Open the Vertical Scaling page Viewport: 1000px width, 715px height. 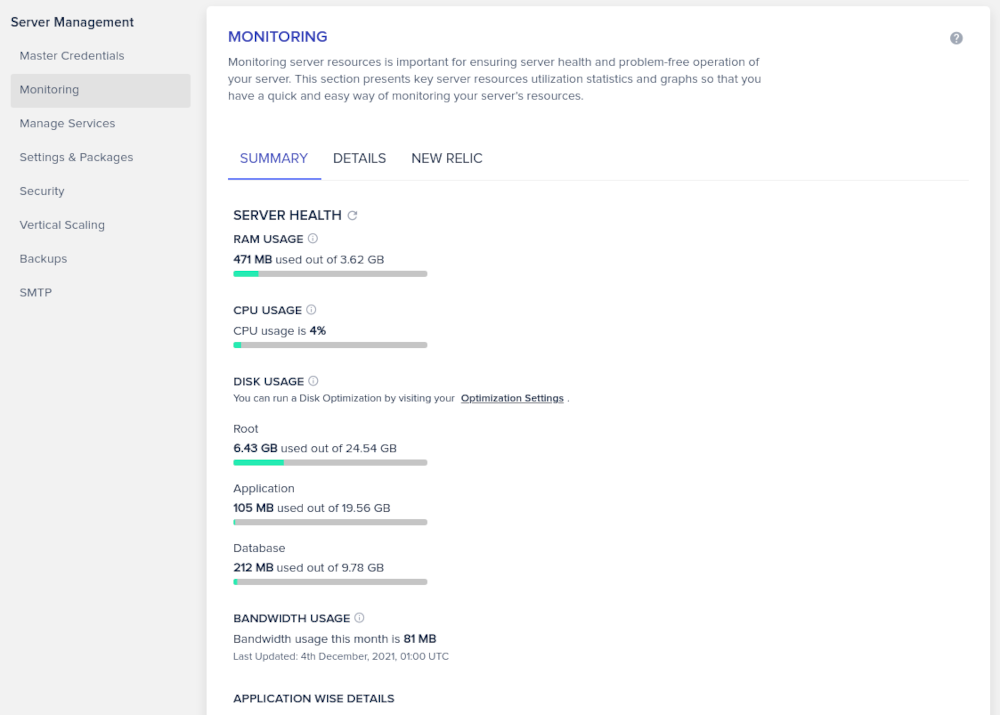click(x=62, y=225)
